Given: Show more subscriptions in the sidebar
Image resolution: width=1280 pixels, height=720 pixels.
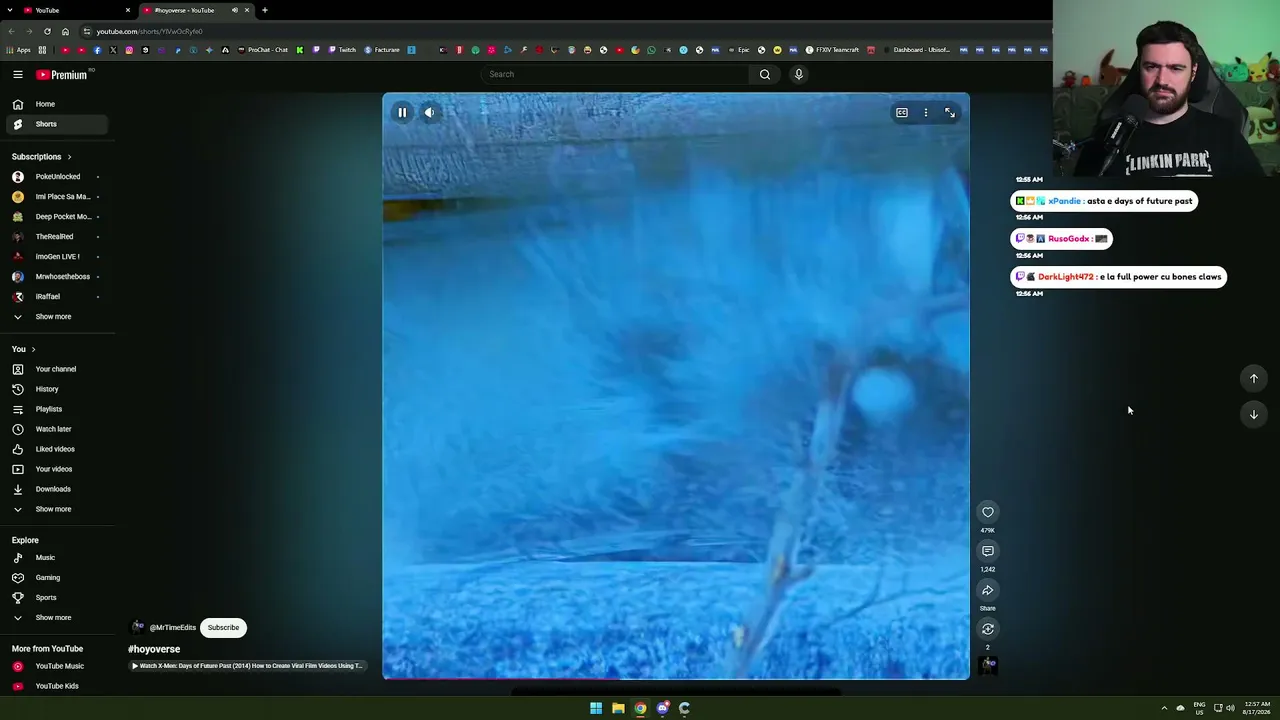Looking at the screenshot, I should [x=57, y=317].
